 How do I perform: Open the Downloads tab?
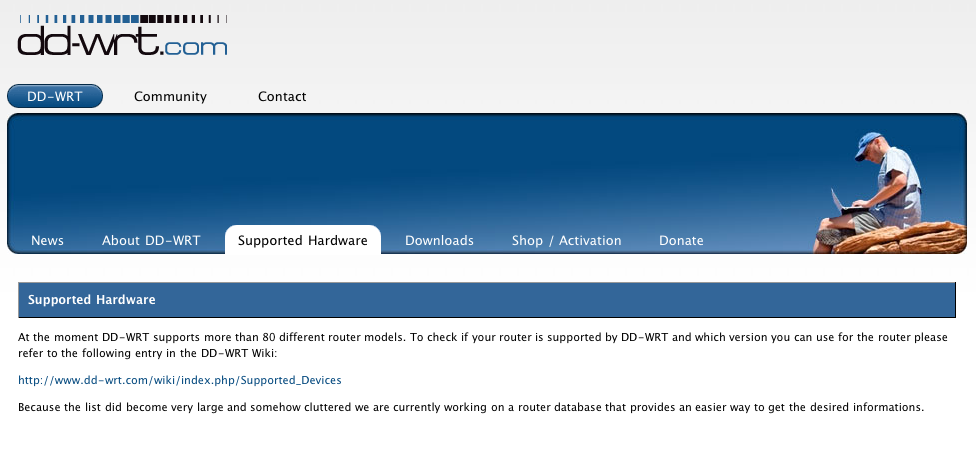tap(439, 240)
